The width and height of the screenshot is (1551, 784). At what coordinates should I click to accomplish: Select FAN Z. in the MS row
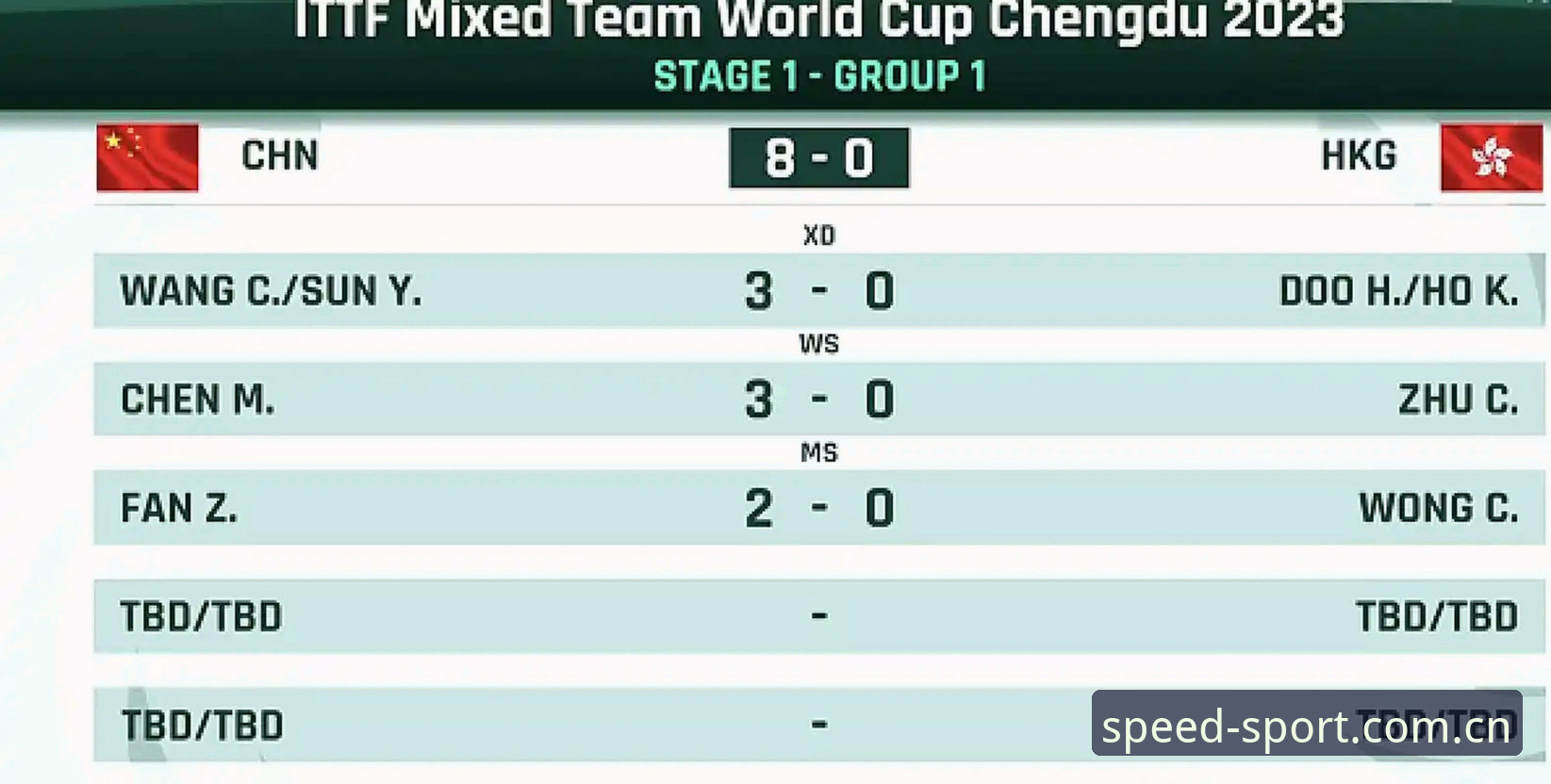(x=179, y=509)
